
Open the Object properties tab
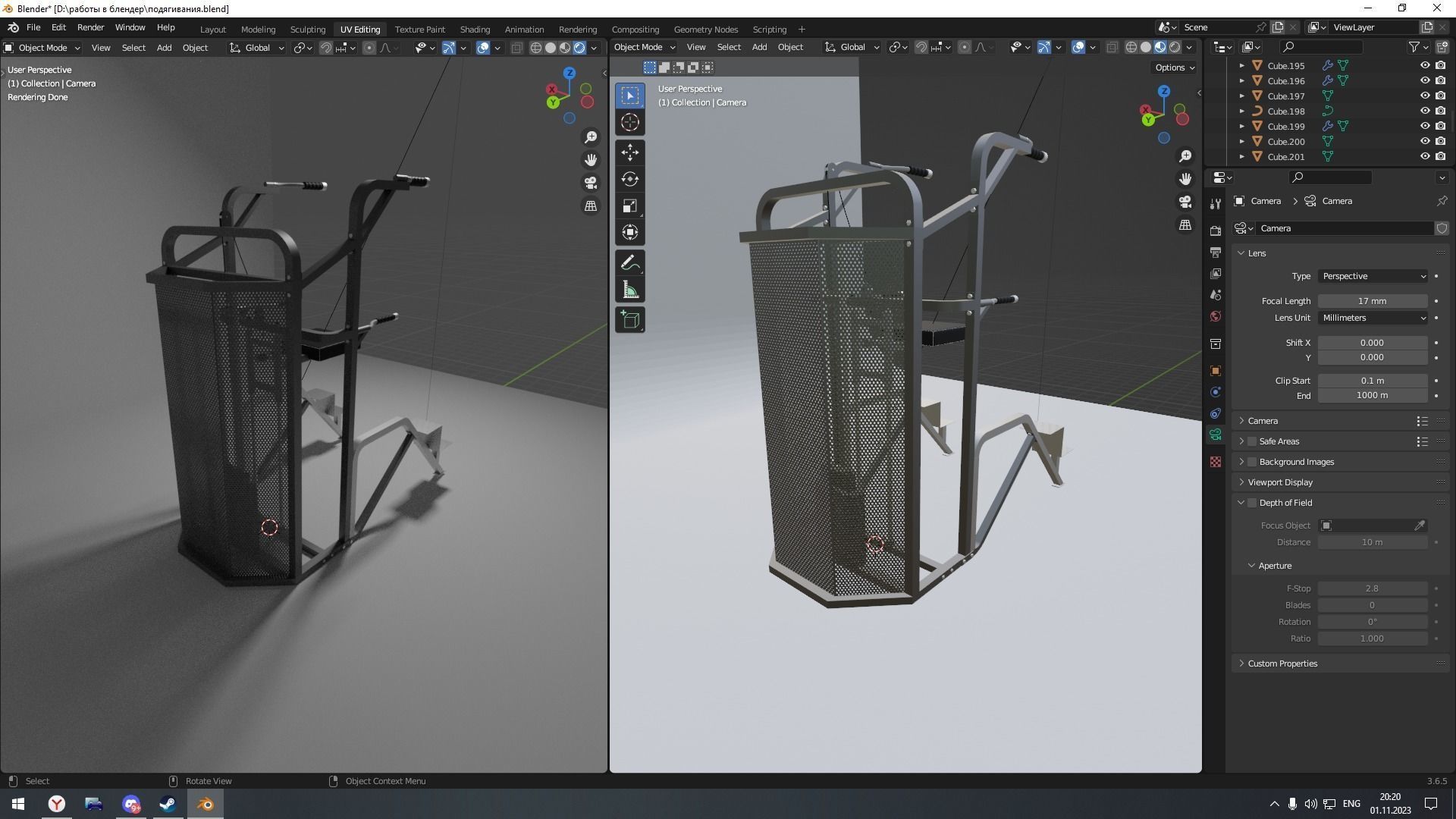[1216, 371]
